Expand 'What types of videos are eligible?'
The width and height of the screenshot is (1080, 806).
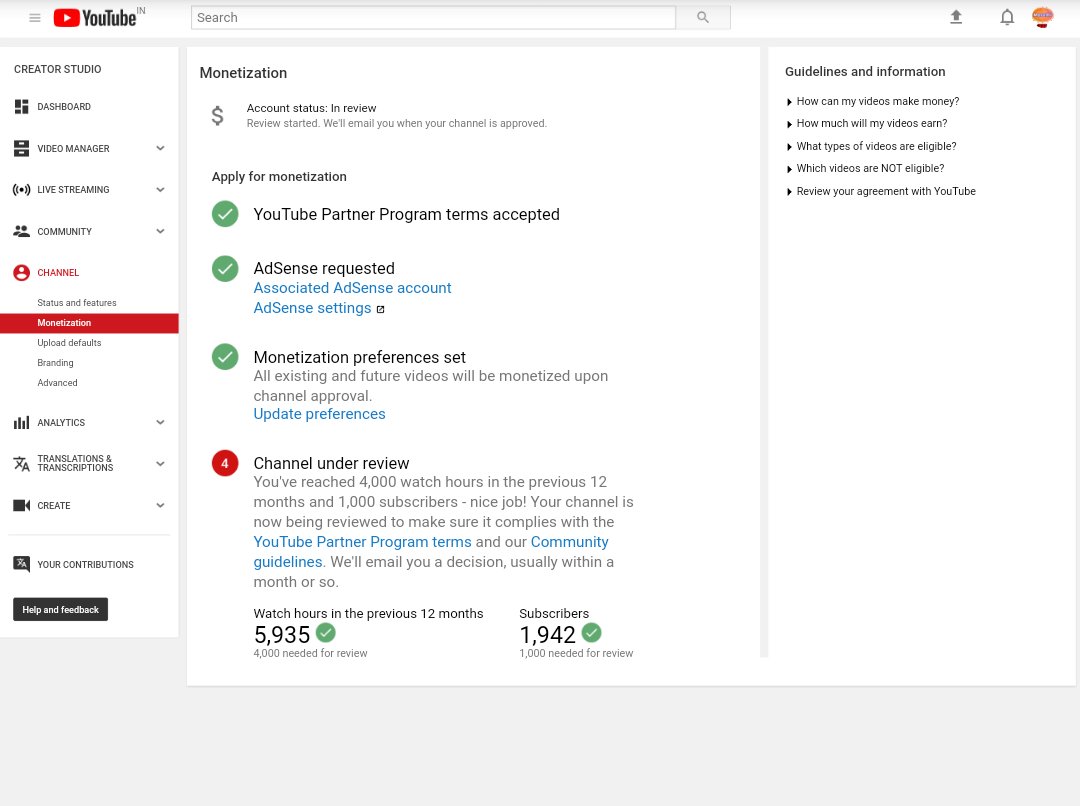click(871, 146)
